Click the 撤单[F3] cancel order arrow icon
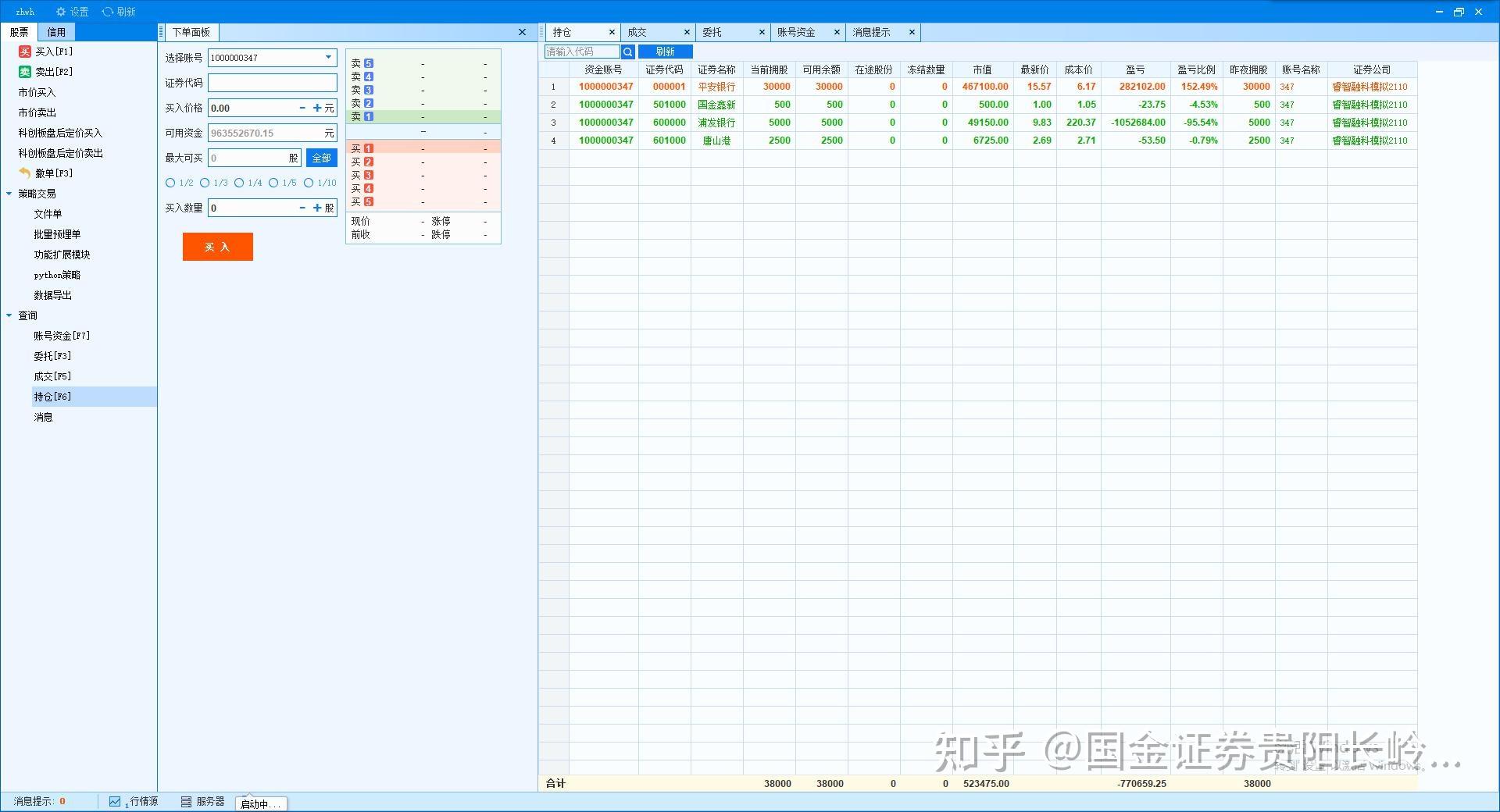 (24, 173)
